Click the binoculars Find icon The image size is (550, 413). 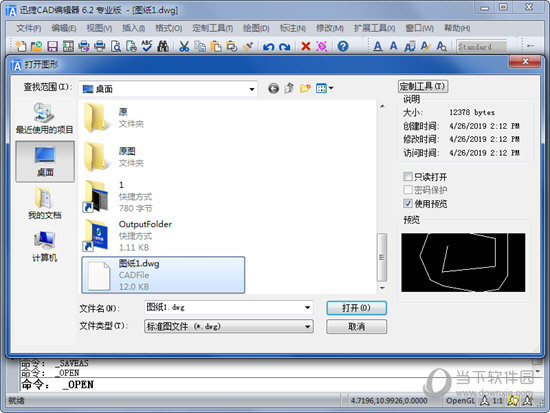point(163,46)
